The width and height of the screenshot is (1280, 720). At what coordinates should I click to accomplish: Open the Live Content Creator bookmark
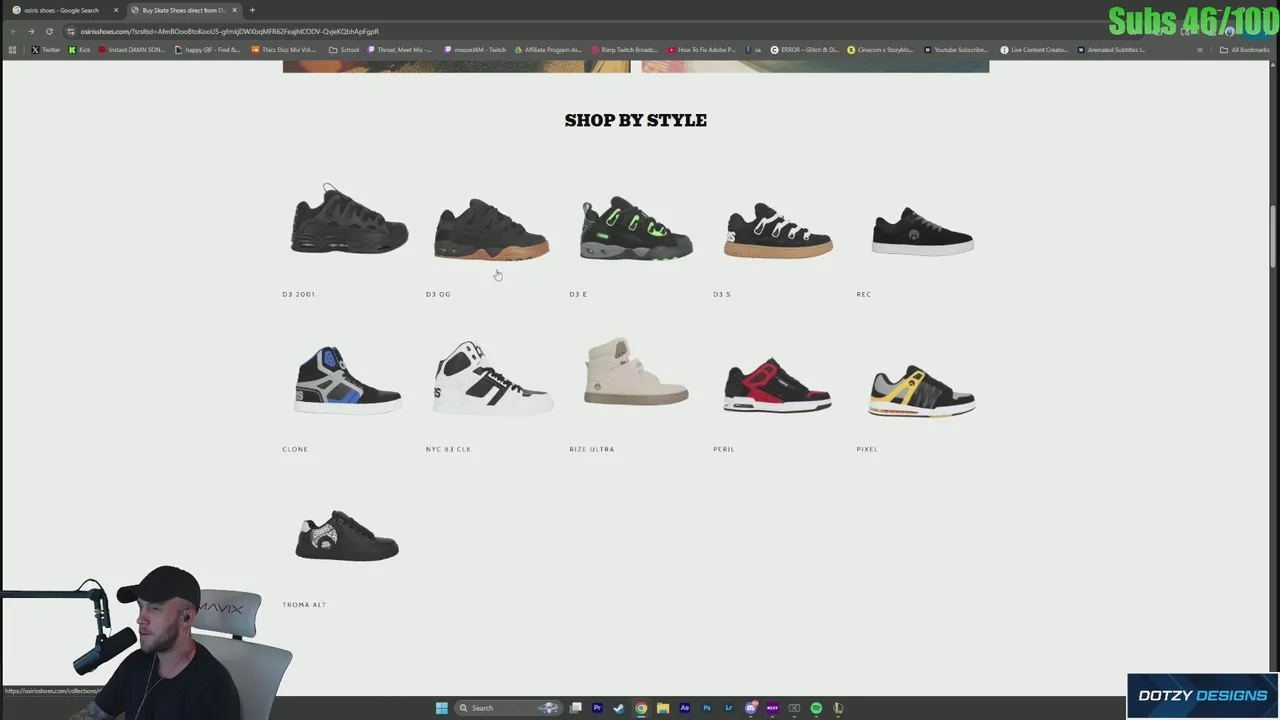tap(1035, 49)
